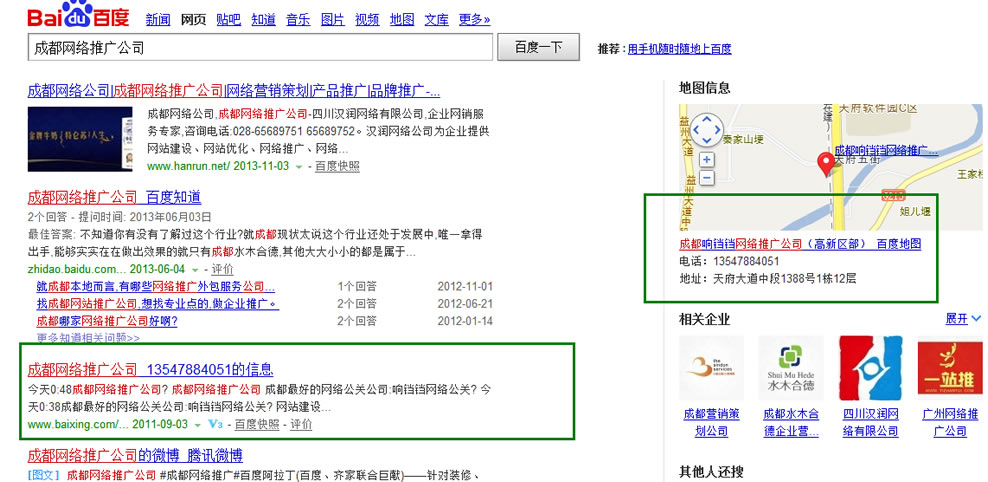Expand the 展开 related companies section
The height and width of the screenshot is (482, 988).
[963, 319]
